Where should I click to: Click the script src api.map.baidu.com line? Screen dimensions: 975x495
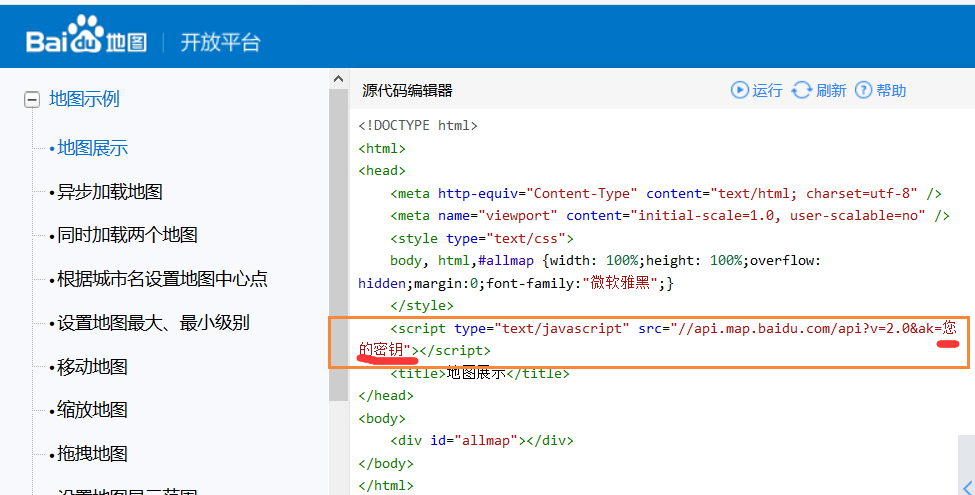(673, 328)
